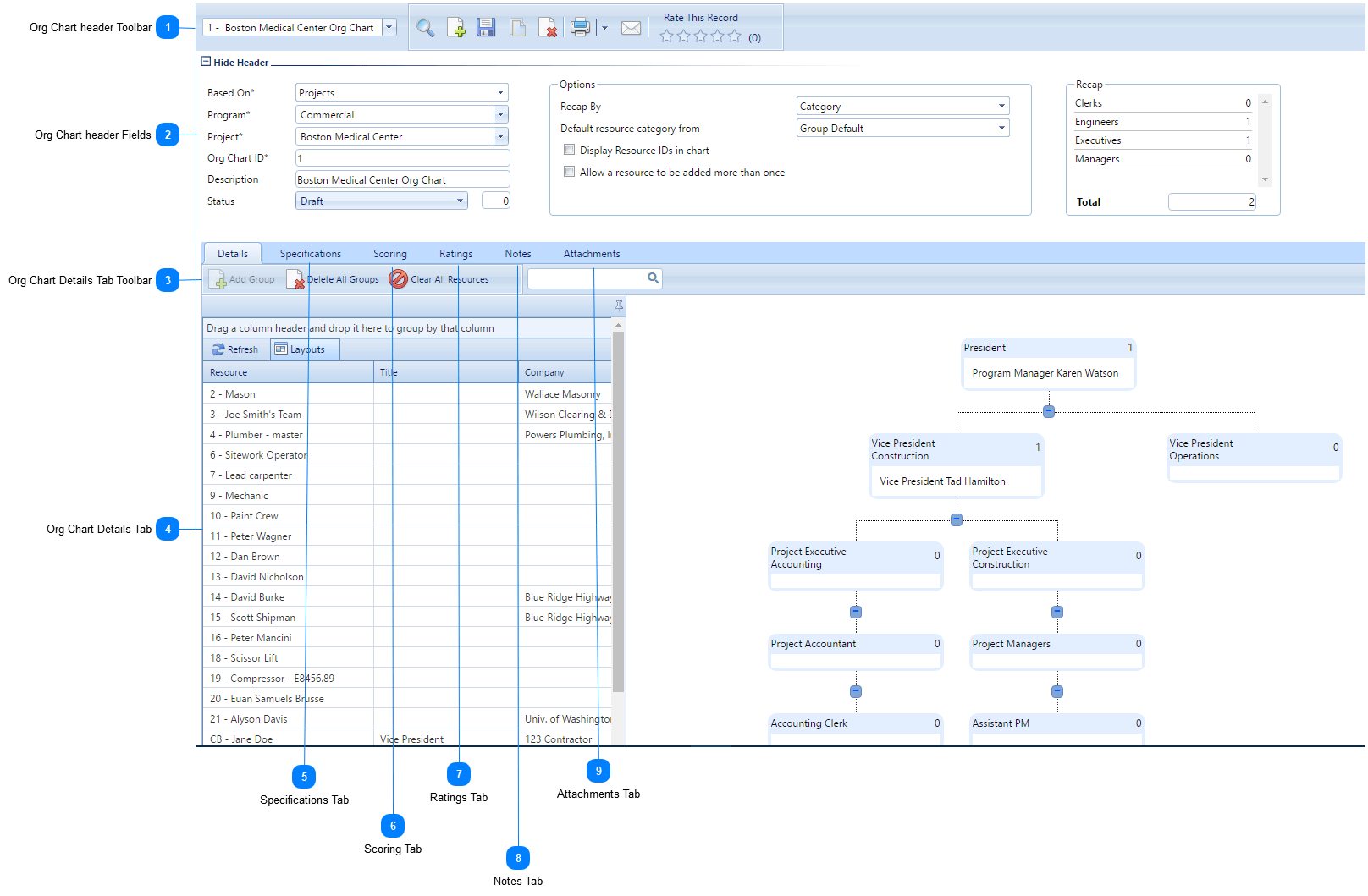The height and width of the screenshot is (896, 1368).
Task: Click the Delete All Groups button
Action: (333, 279)
